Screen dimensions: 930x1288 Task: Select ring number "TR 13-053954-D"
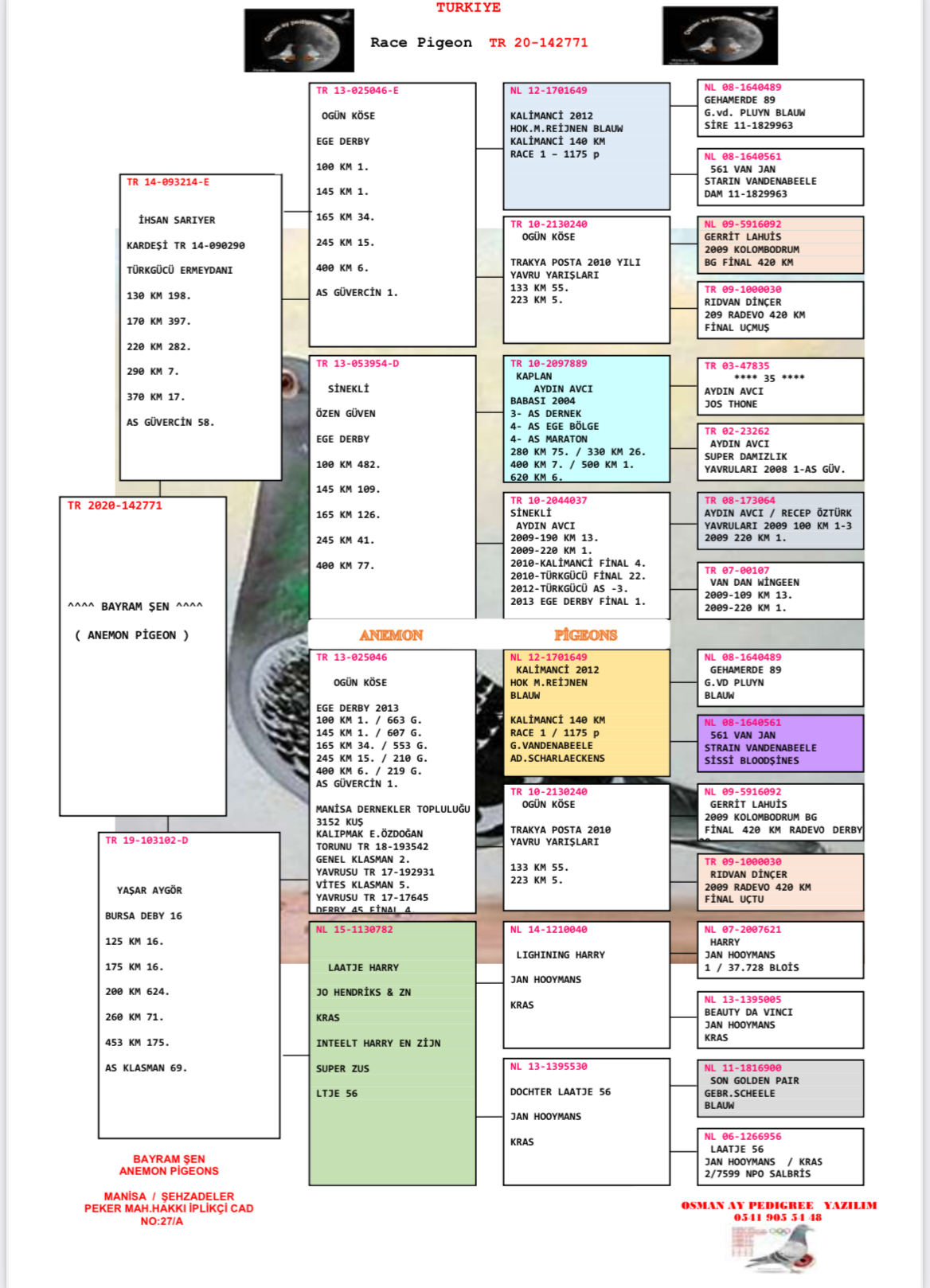coord(358,364)
